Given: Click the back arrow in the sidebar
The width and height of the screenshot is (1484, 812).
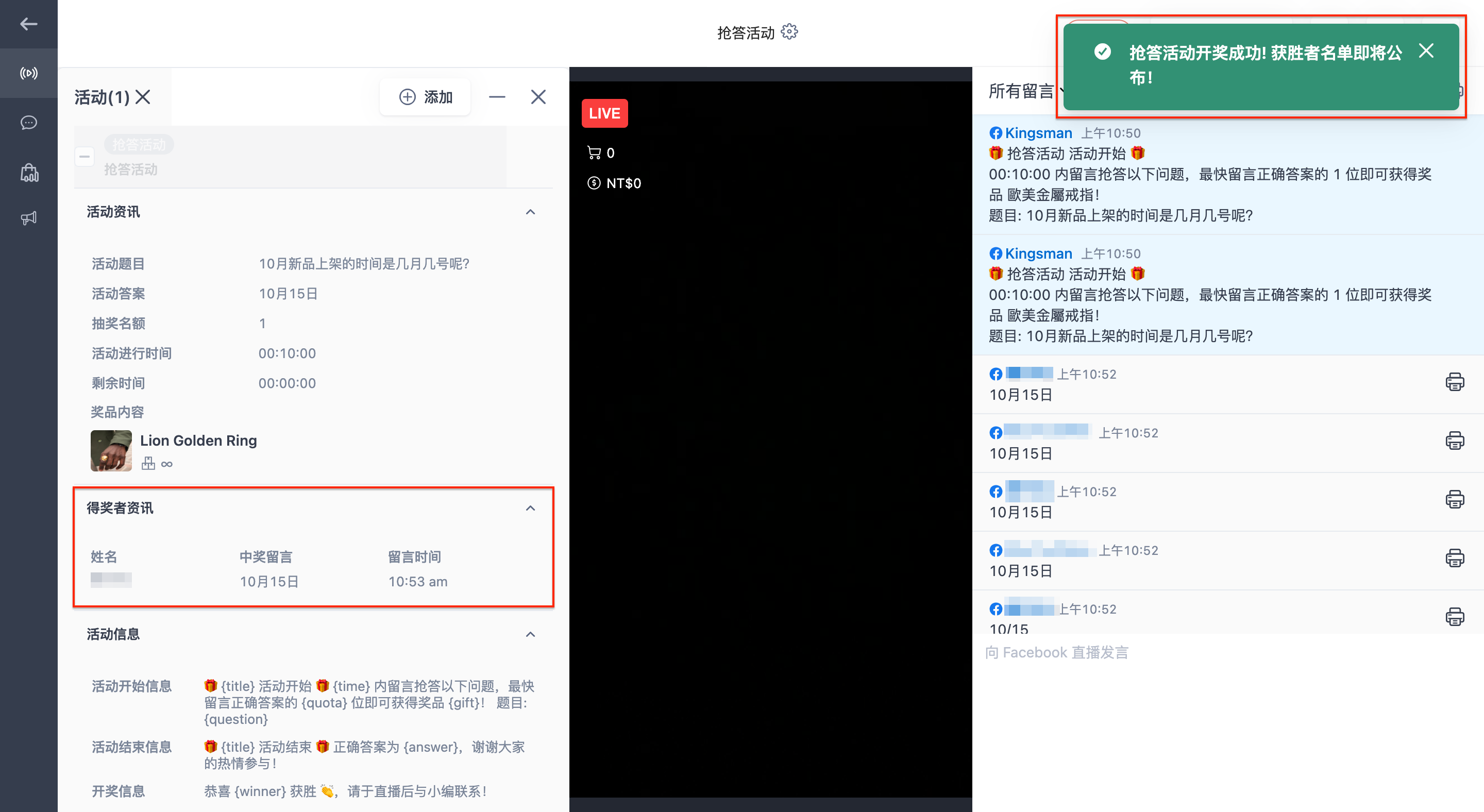Looking at the screenshot, I should click(28, 24).
